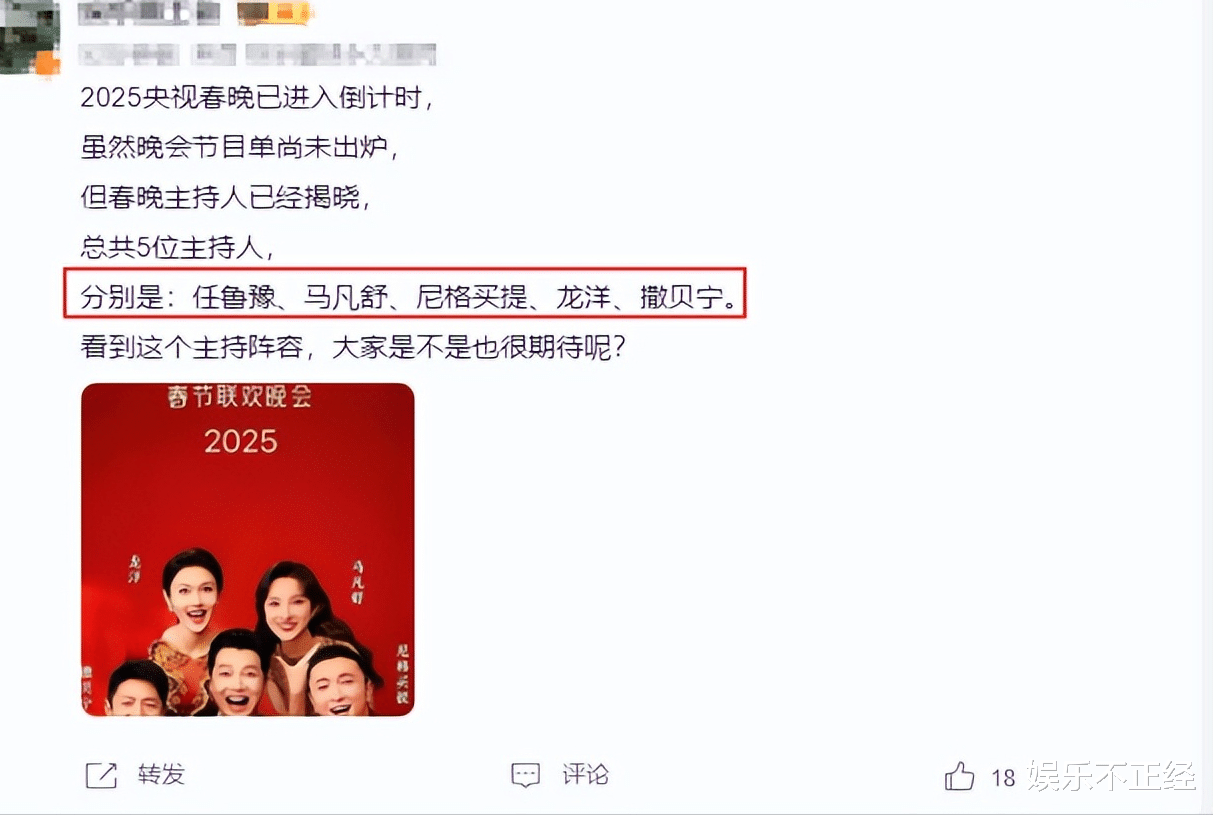This screenshot has width=1213, height=815.
Task: Click the 春节联欢晚会 title on poster
Action: [240, 396]
